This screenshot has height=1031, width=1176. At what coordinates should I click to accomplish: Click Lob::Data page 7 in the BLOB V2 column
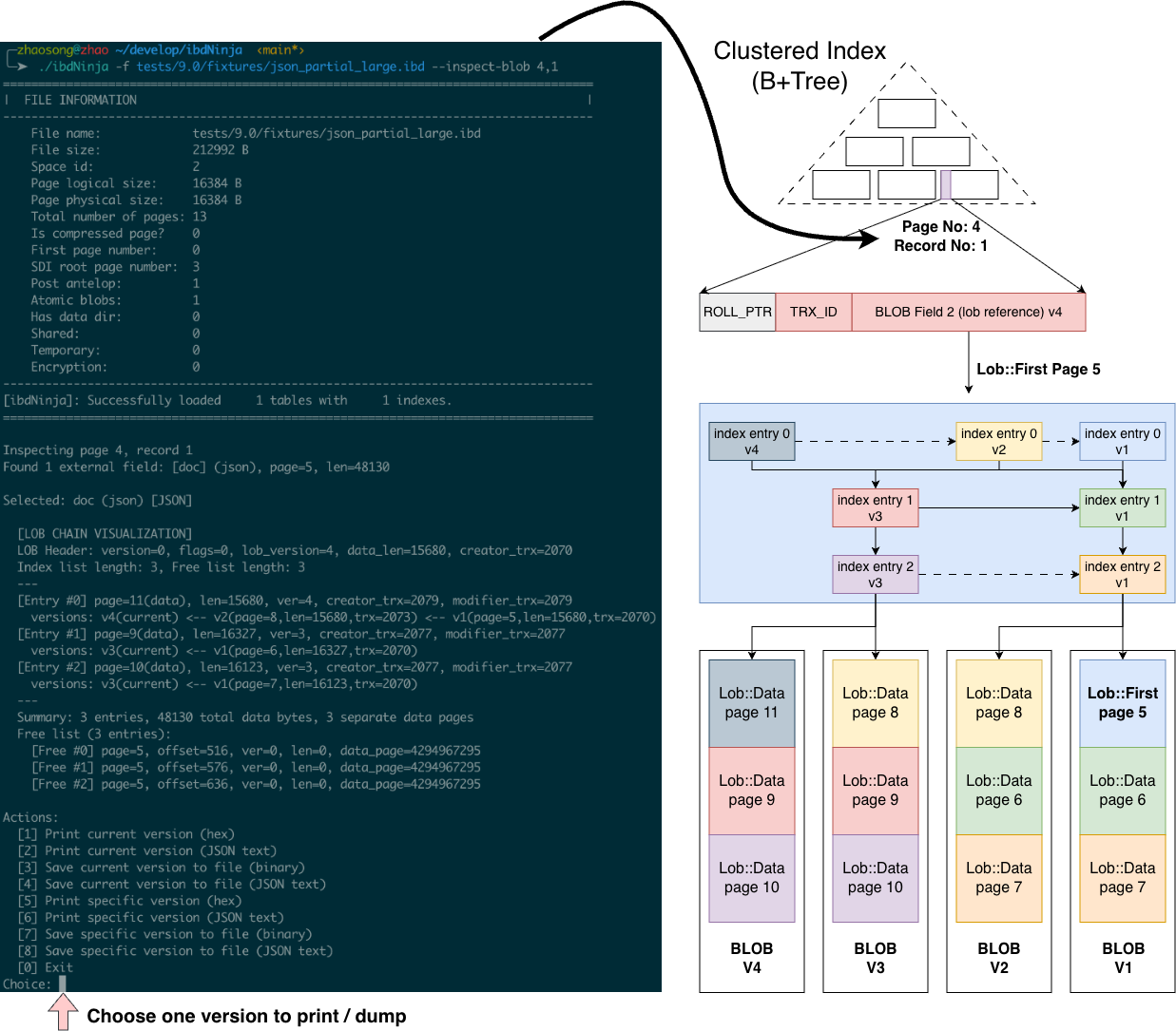998,878
